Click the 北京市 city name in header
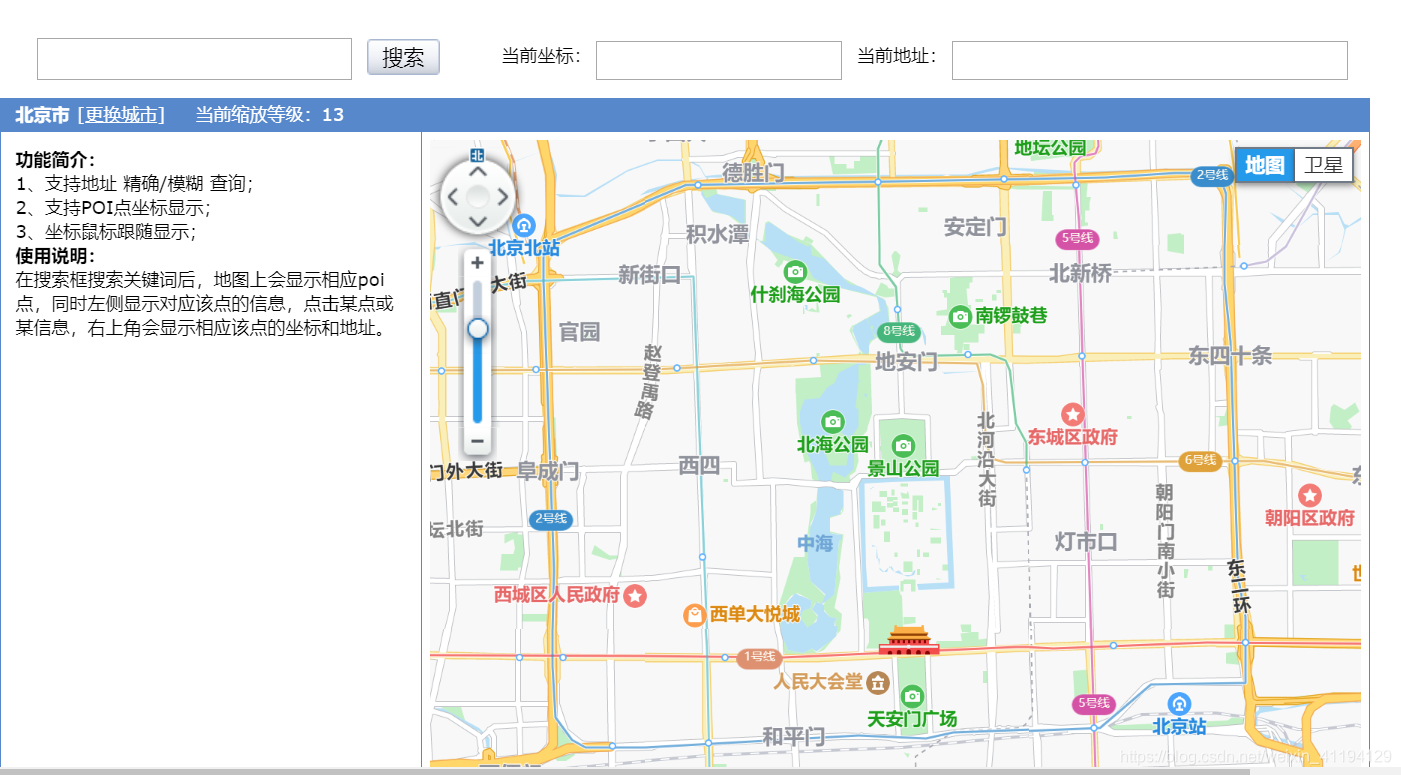Viewport: 1401px width, 775px height. (42, 115)
